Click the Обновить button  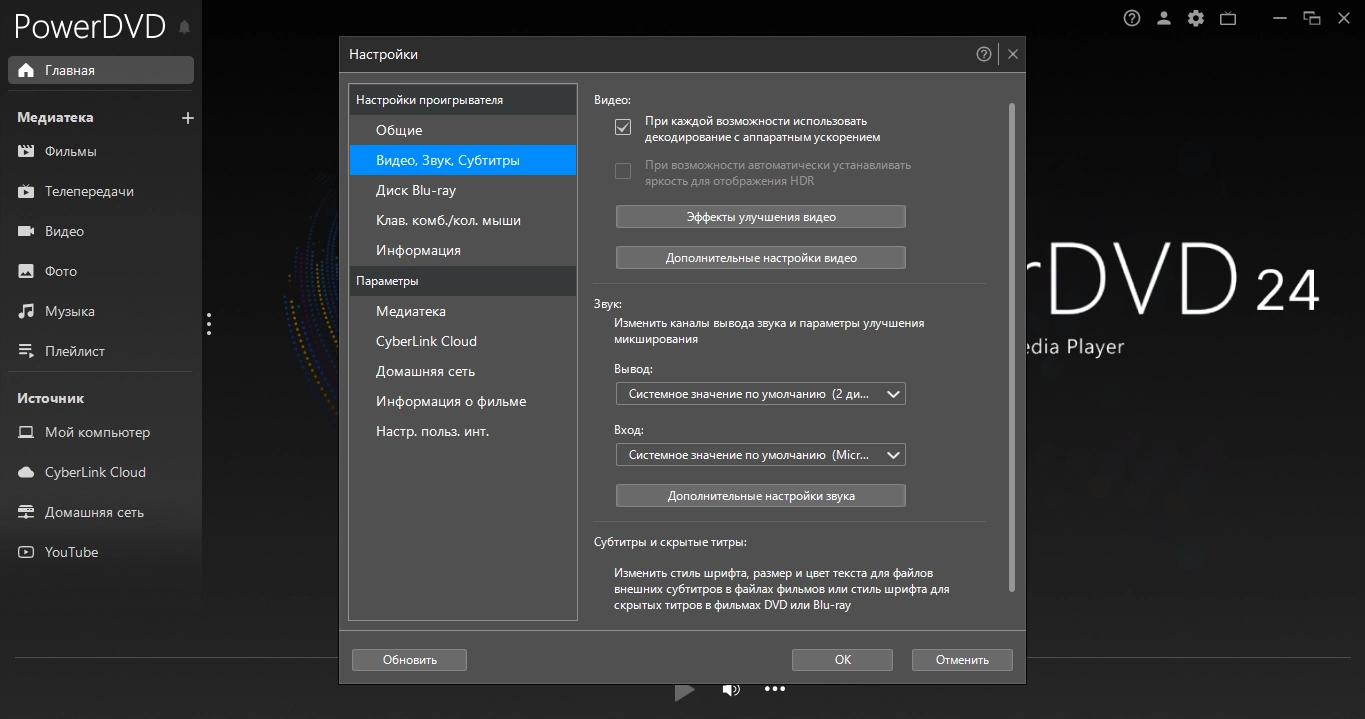point(409,660)
